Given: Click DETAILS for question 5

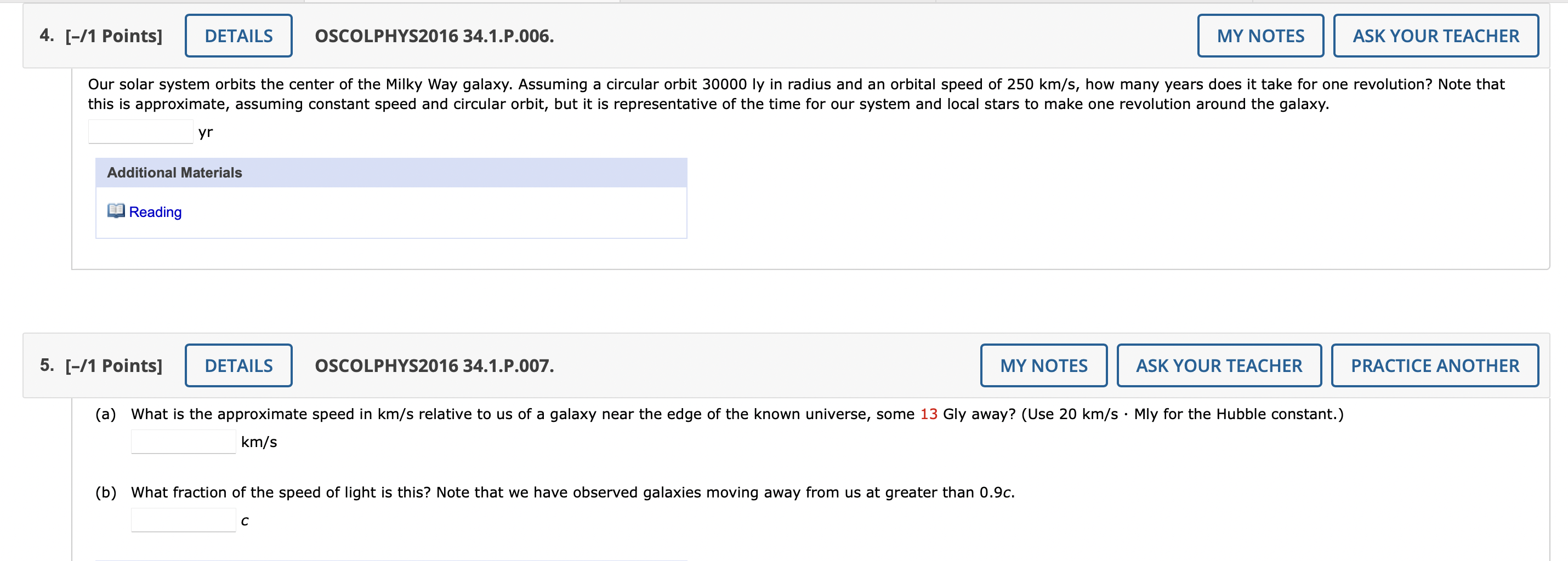Looking at the screenshot, I should (238, 365).
